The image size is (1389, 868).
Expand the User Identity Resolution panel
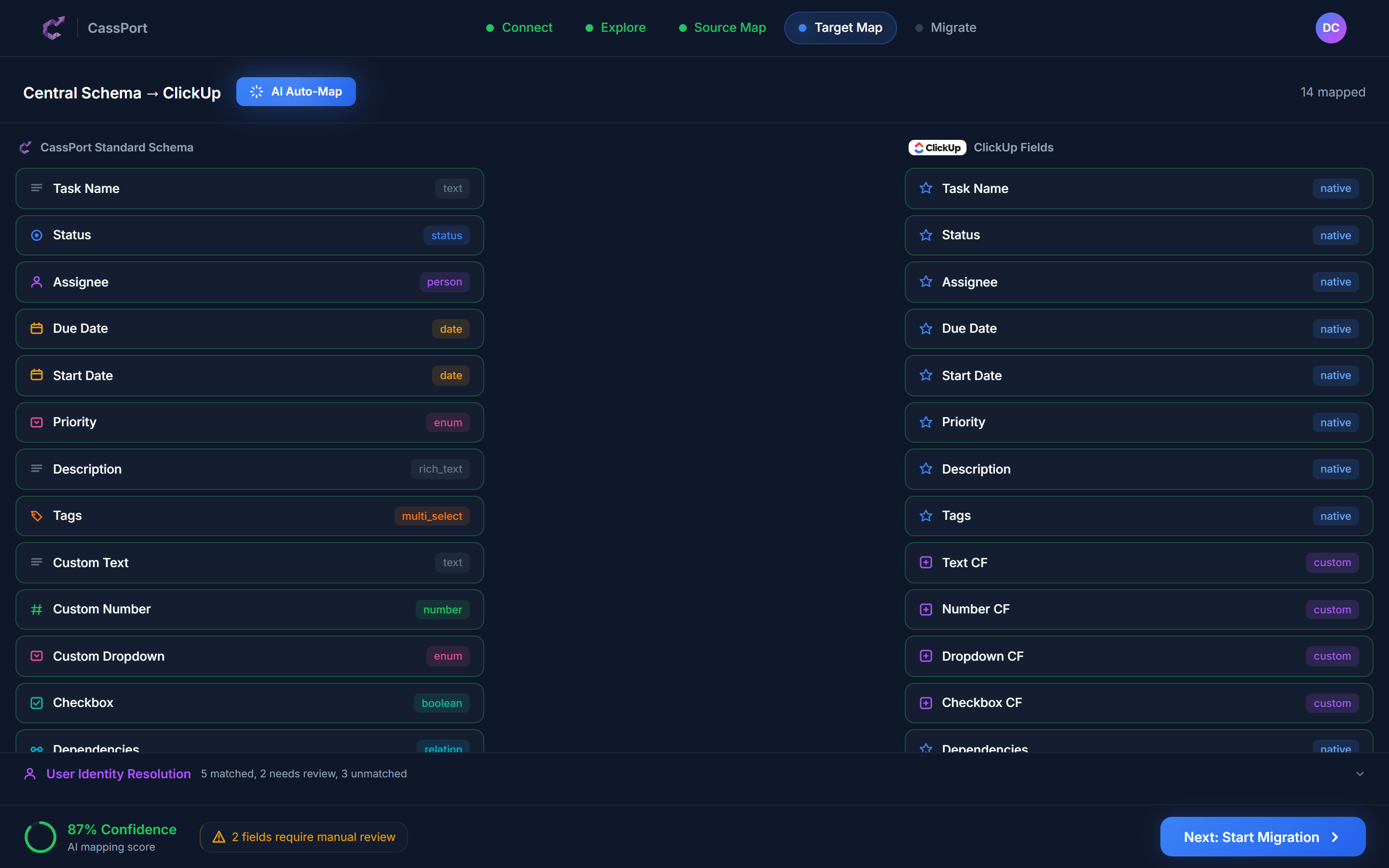coord(1360,773)
